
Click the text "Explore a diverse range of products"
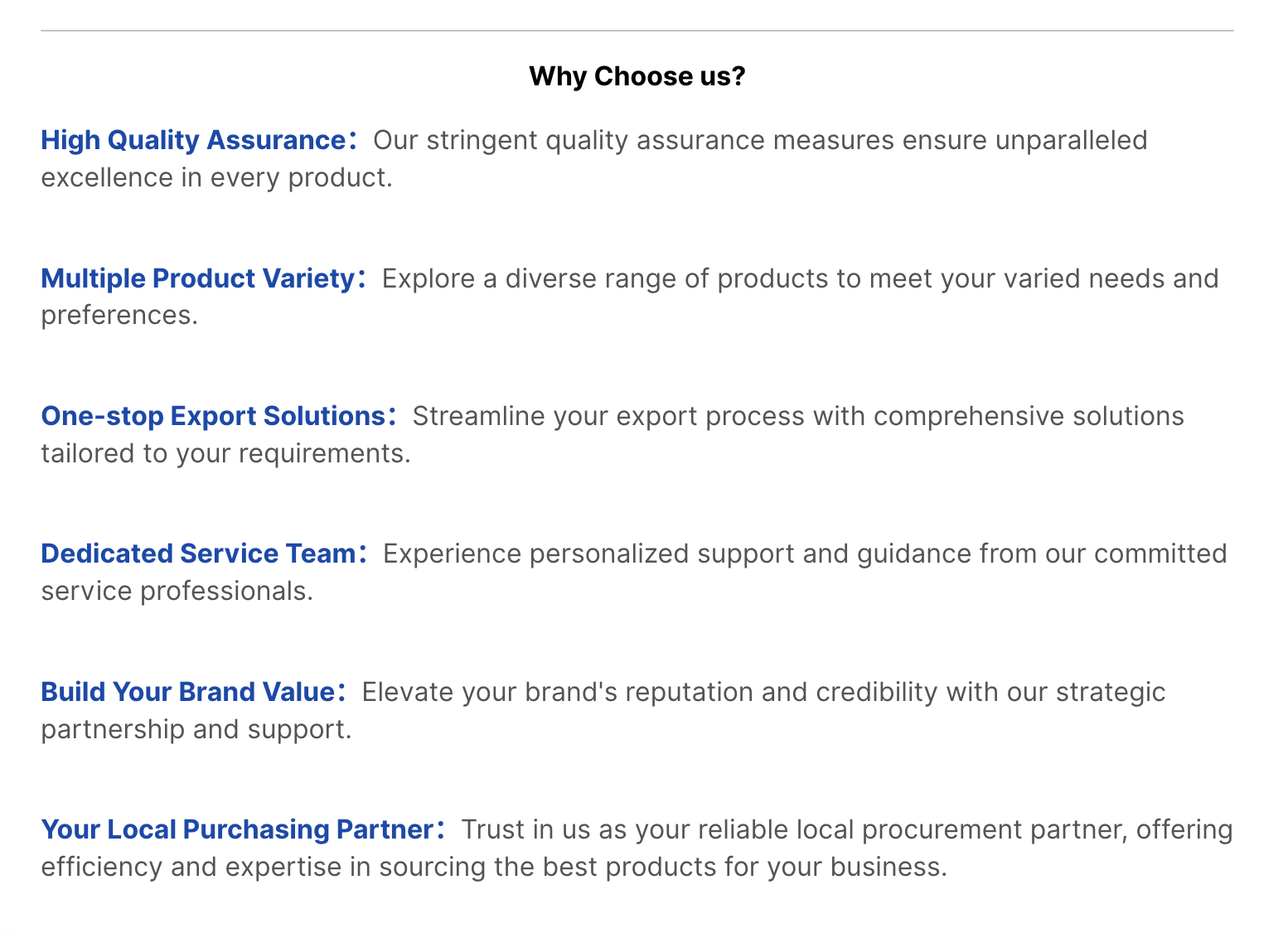604,278
